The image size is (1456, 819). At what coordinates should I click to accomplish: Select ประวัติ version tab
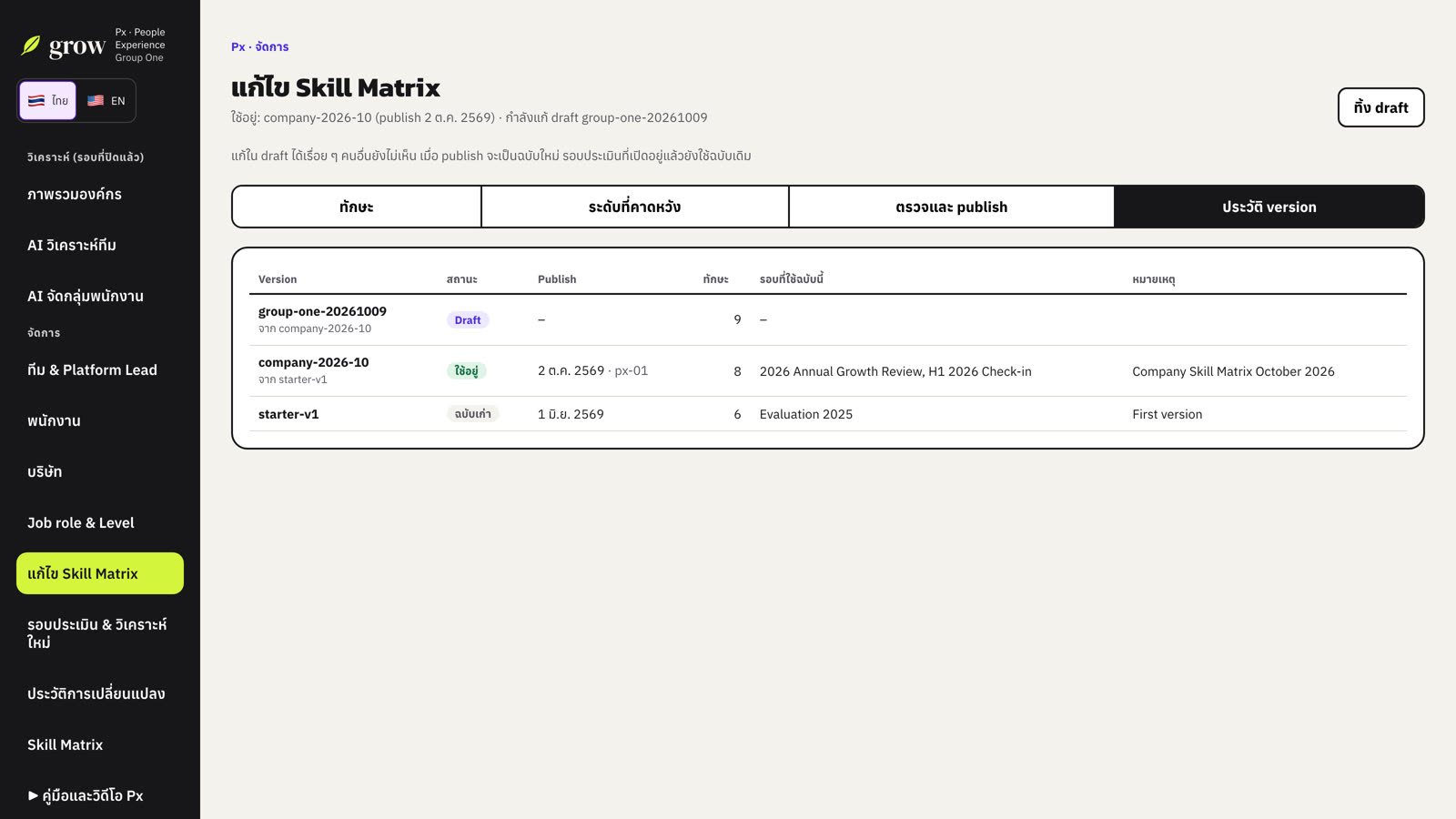tap(1269, 207)
